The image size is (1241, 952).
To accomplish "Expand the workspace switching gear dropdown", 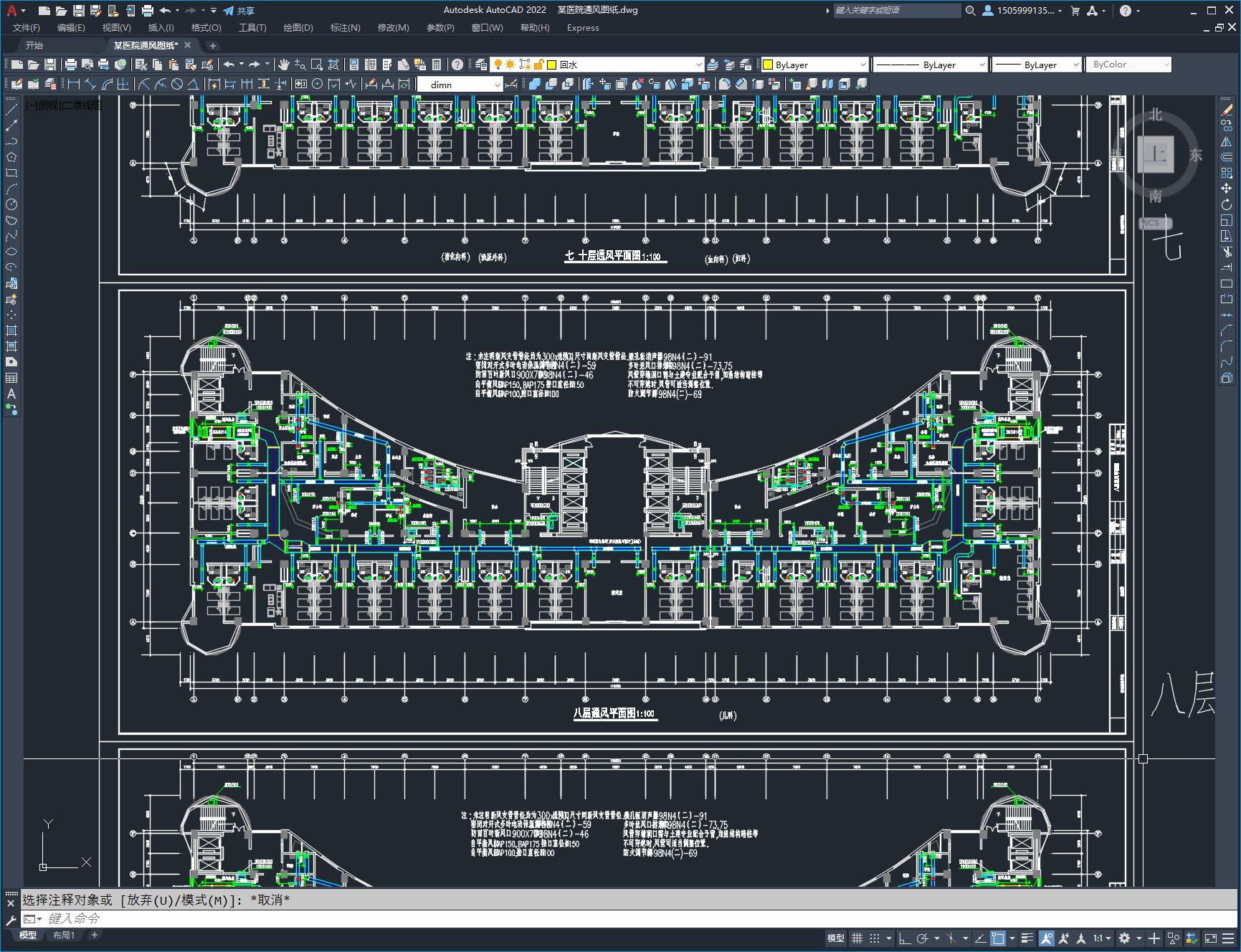I will click(x=1139, y=938).
